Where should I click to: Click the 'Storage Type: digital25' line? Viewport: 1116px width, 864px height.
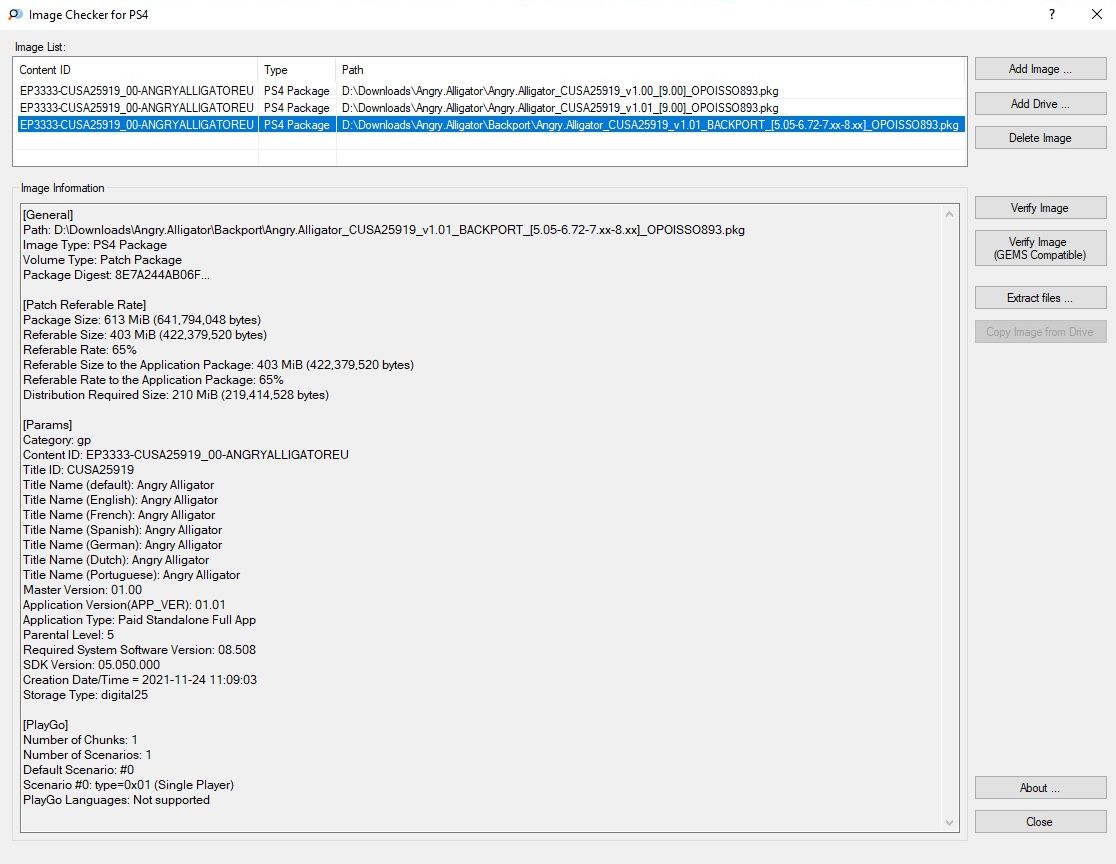click(85, 694)
